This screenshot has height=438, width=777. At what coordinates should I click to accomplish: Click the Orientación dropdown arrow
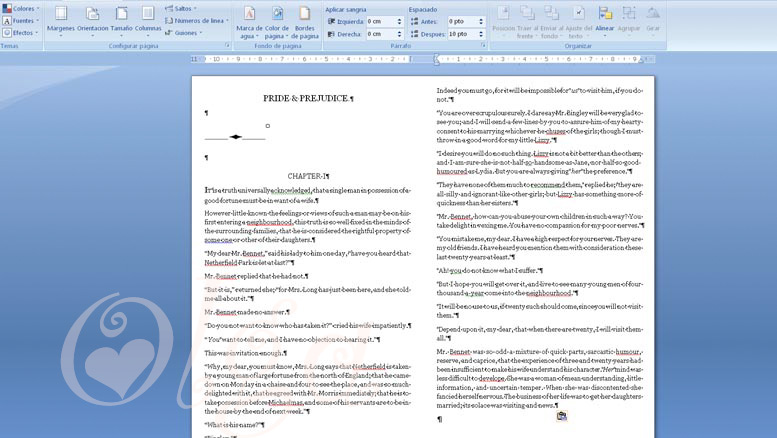(92, 36)
